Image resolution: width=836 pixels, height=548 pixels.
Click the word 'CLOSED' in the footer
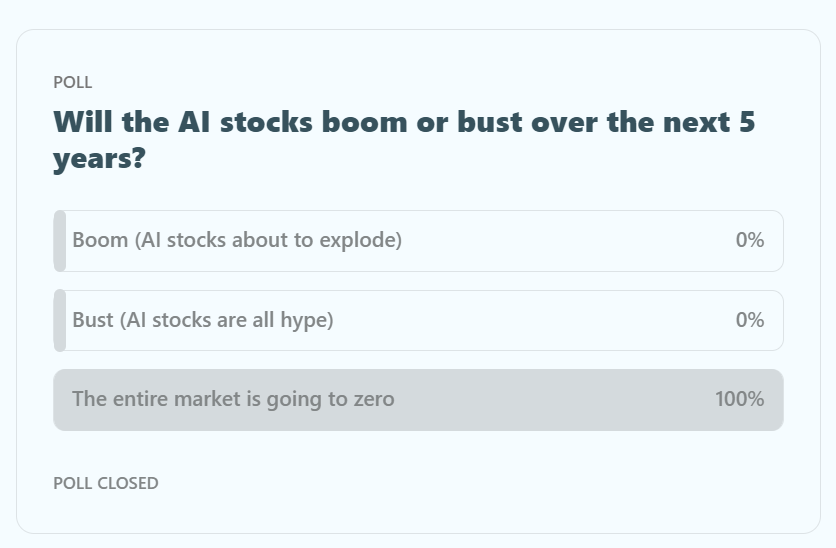pyautogui.click(x=129, y=484)
